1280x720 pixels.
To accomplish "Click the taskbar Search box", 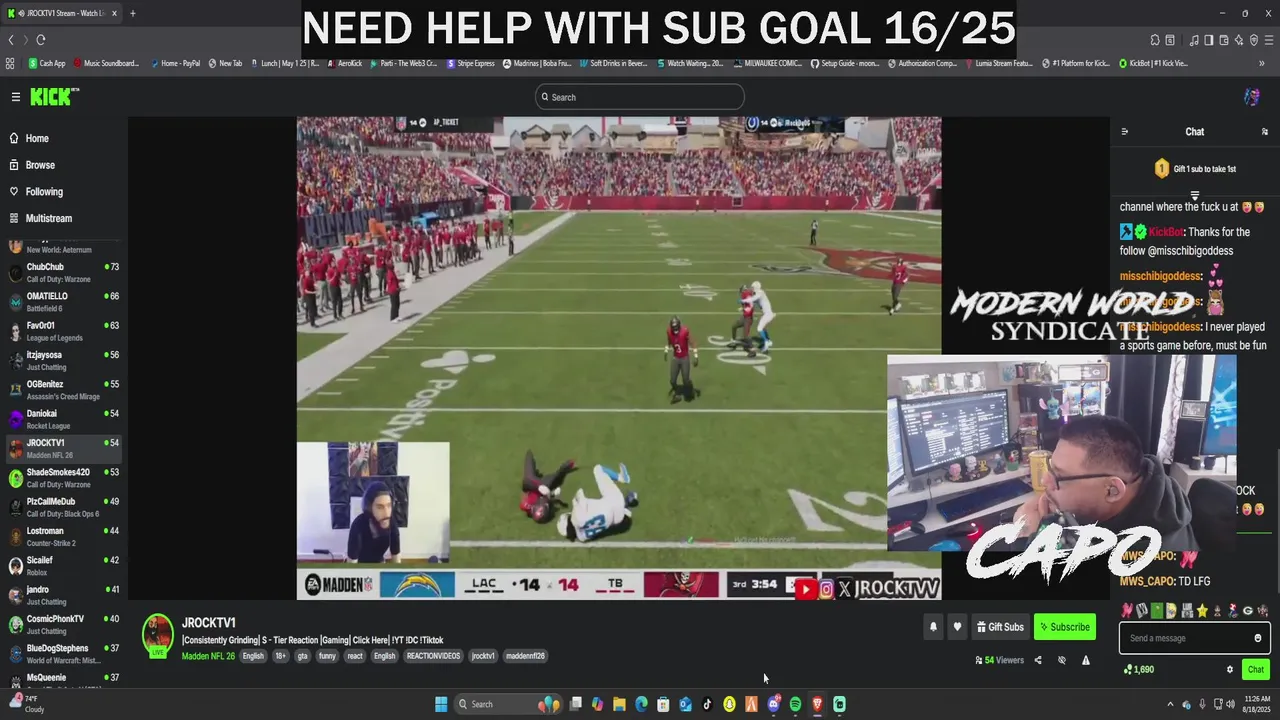I will coord(508,704).
